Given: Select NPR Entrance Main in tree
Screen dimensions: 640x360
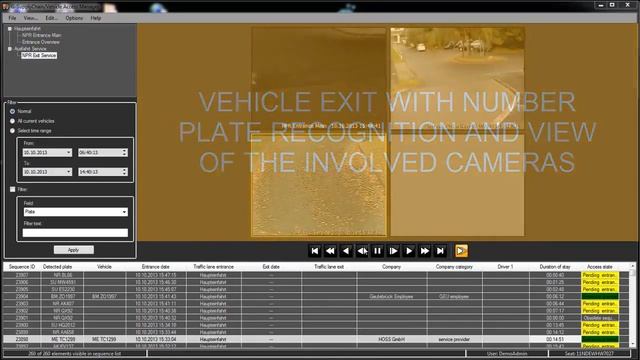Looking at the screenshot, I should click(x=41, y=35).
